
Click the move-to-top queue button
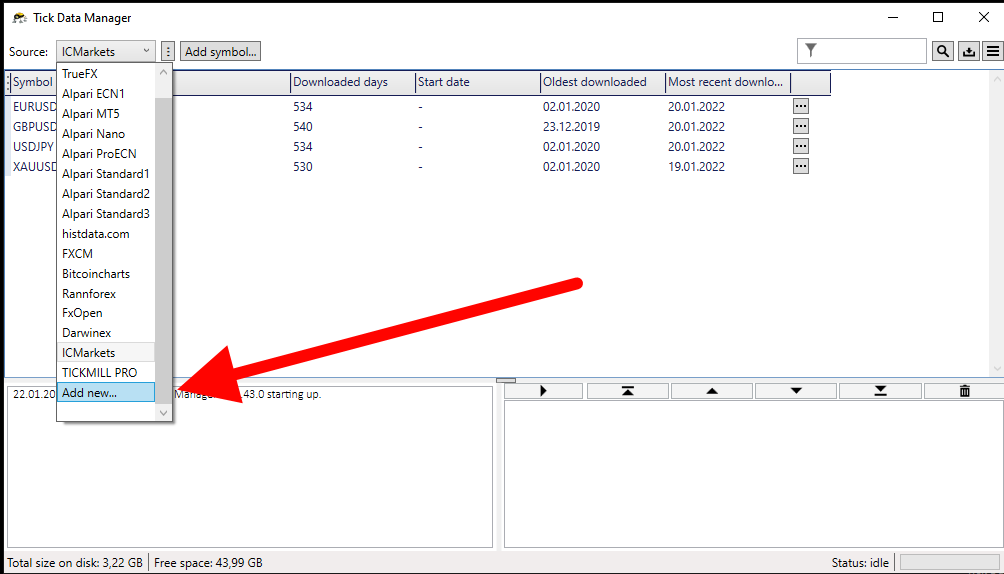point(627,391)
